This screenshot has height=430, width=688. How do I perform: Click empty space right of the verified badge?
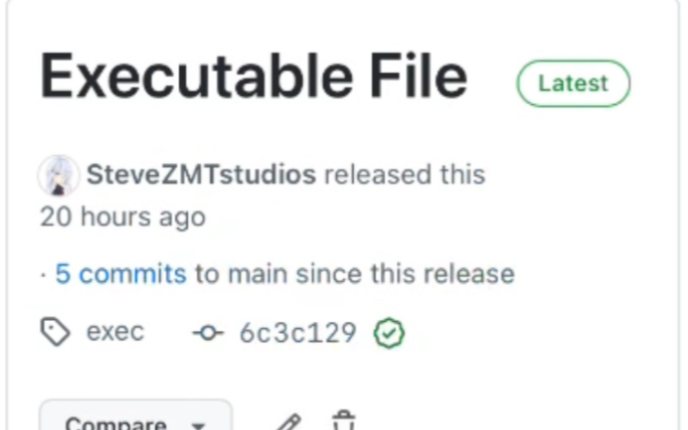coord(527,333)
